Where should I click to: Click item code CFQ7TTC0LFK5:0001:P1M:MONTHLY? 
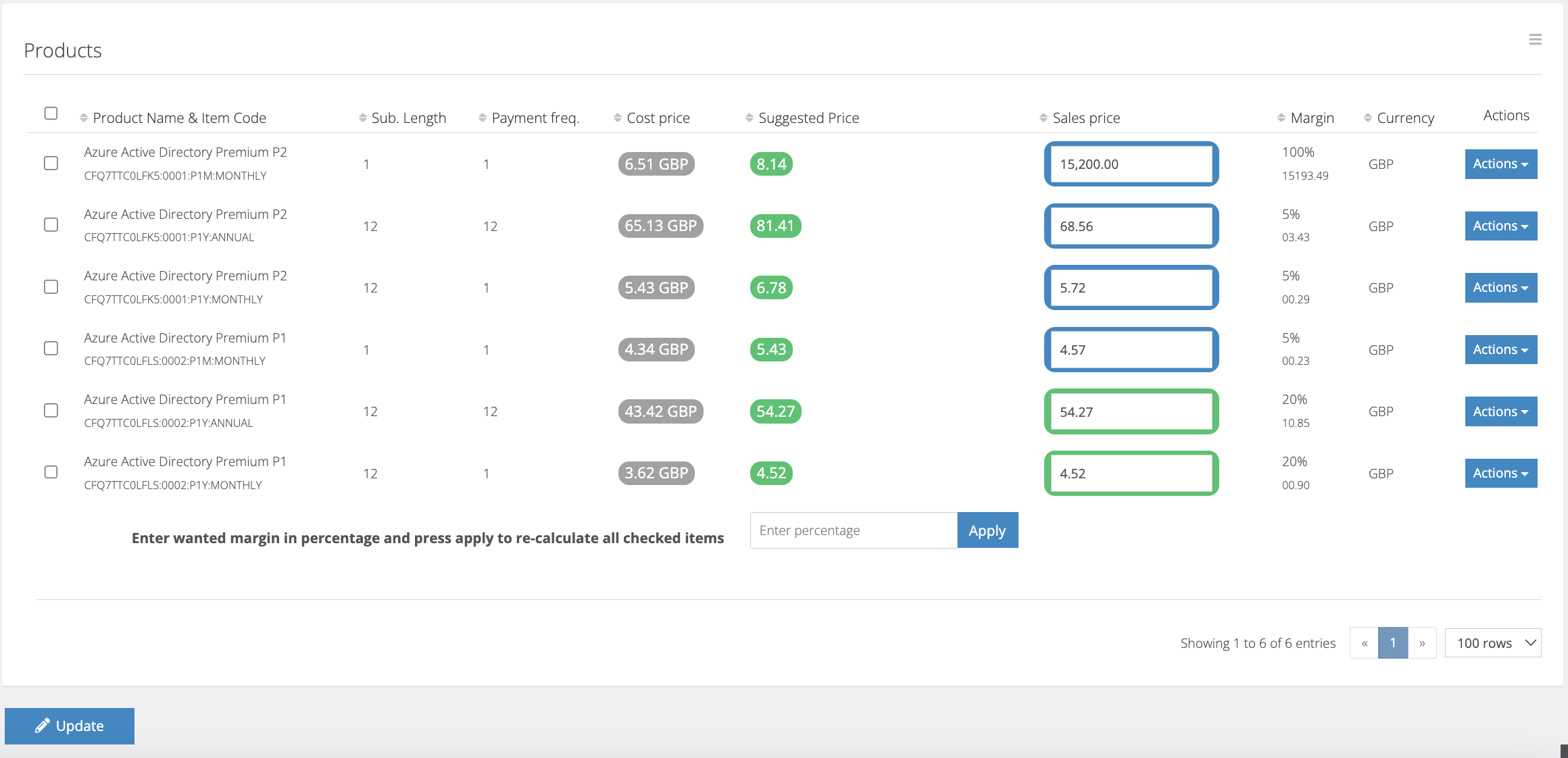pos(175,176)
